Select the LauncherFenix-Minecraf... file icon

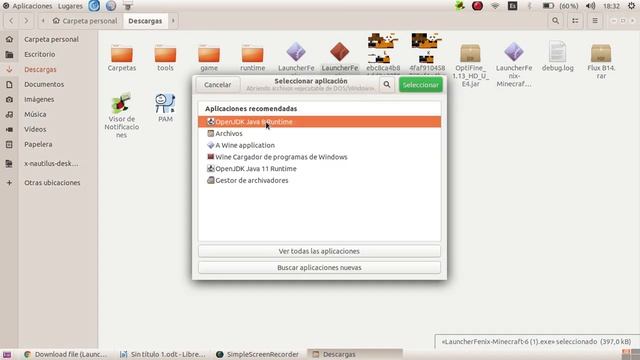(514, 52)
